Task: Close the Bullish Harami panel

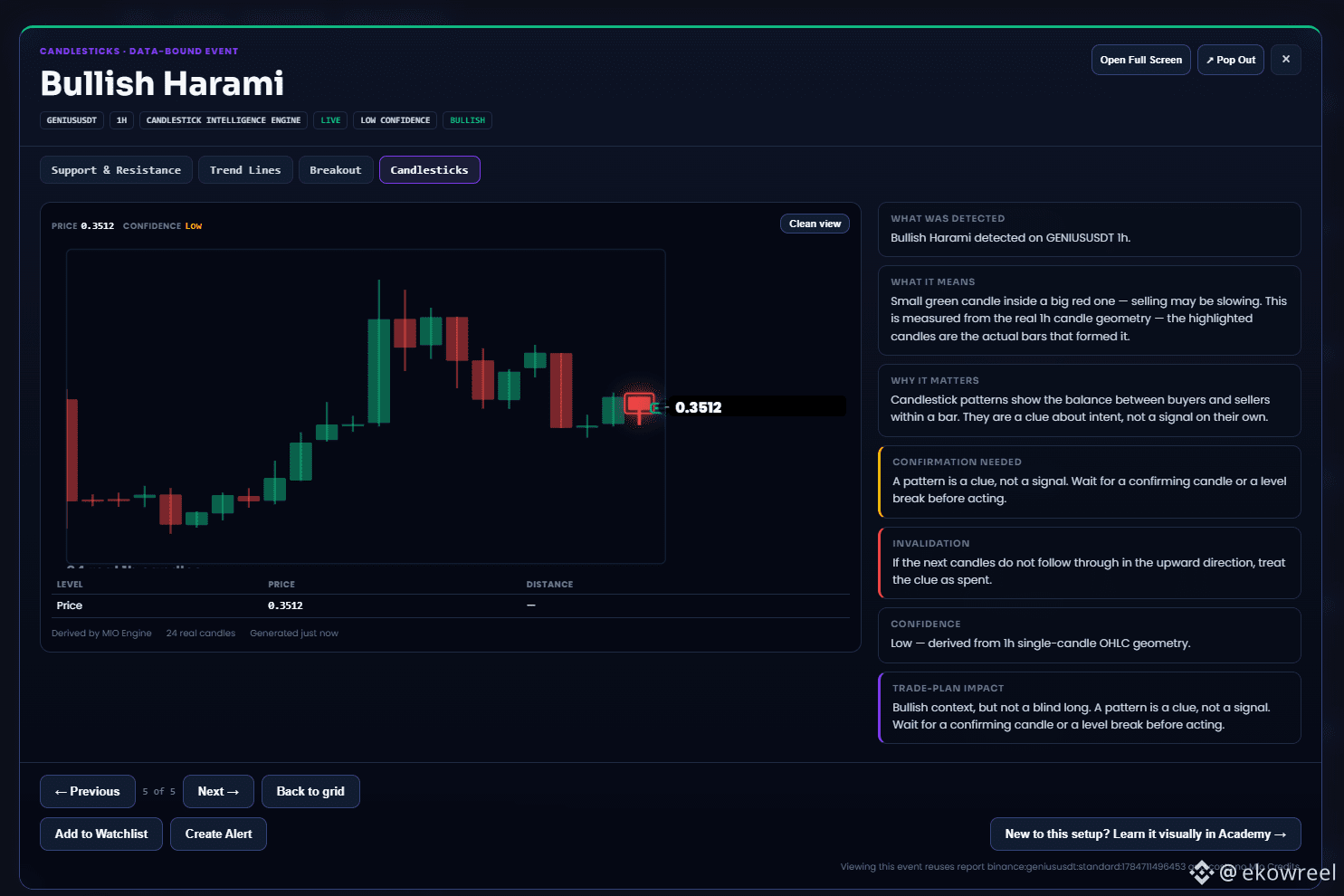Action: 1285,60
